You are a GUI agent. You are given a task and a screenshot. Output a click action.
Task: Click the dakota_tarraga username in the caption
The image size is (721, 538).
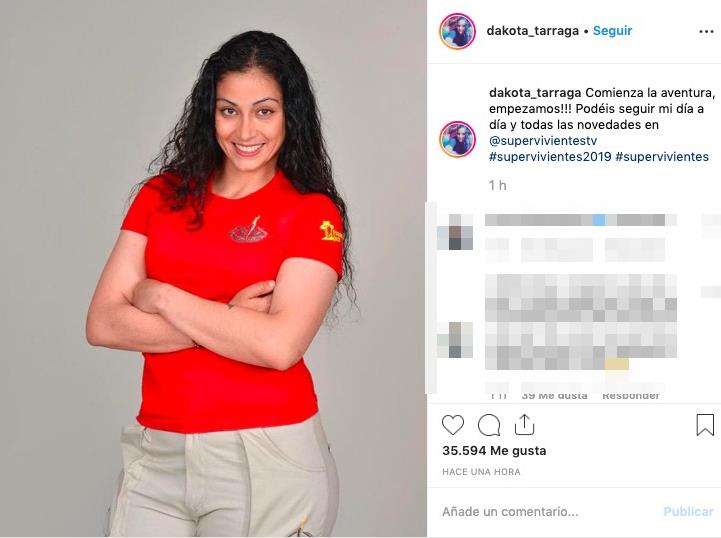coord(535,93)
